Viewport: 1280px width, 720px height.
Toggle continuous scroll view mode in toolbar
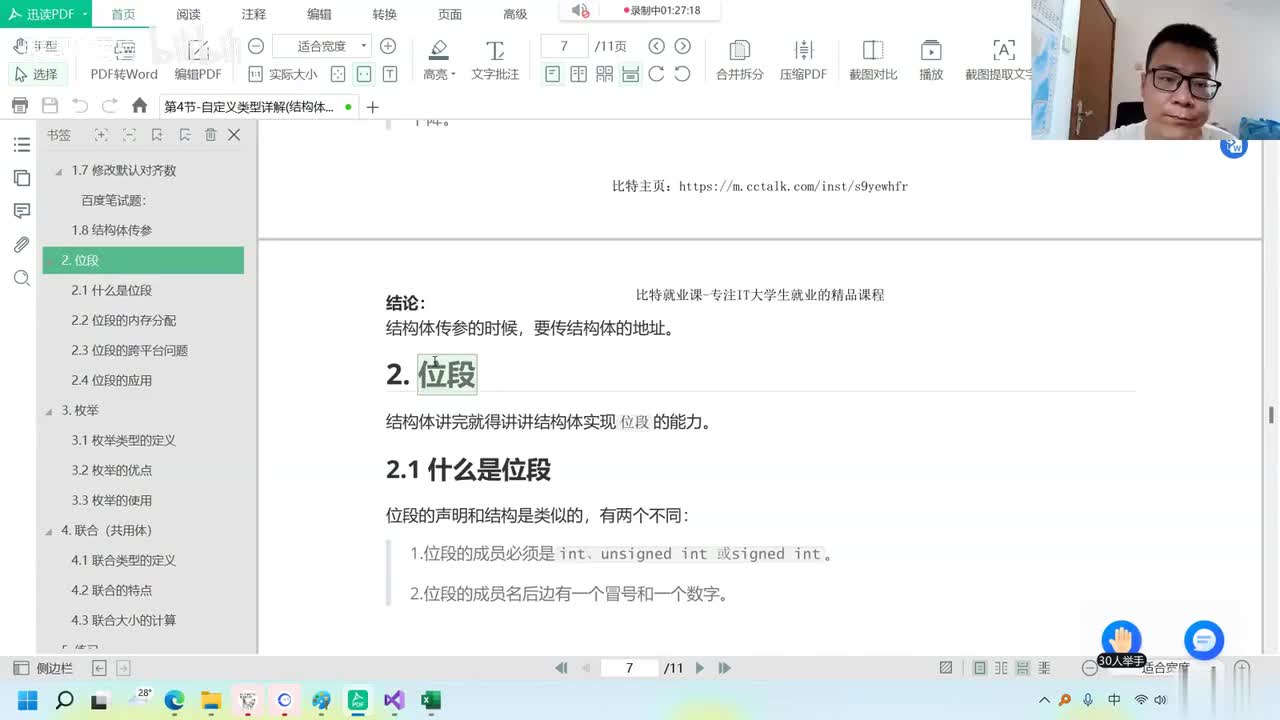630,74
